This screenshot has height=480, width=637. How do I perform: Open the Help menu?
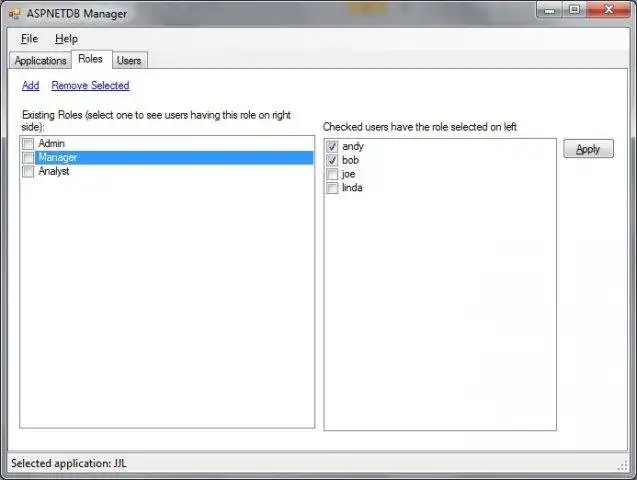click(x=66, y=39)
